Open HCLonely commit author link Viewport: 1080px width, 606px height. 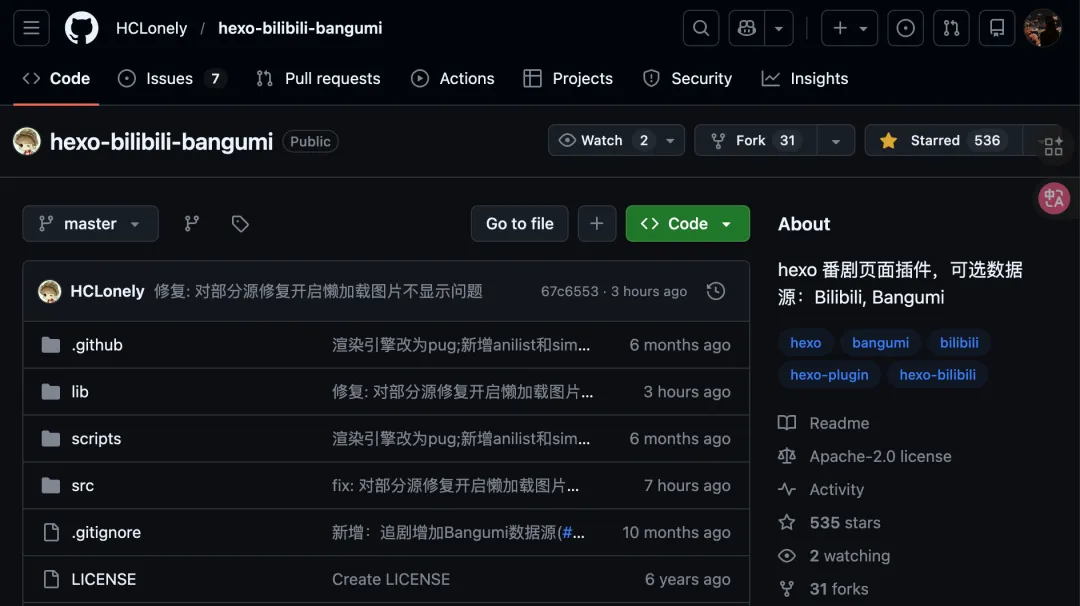(x=107, y=291)
